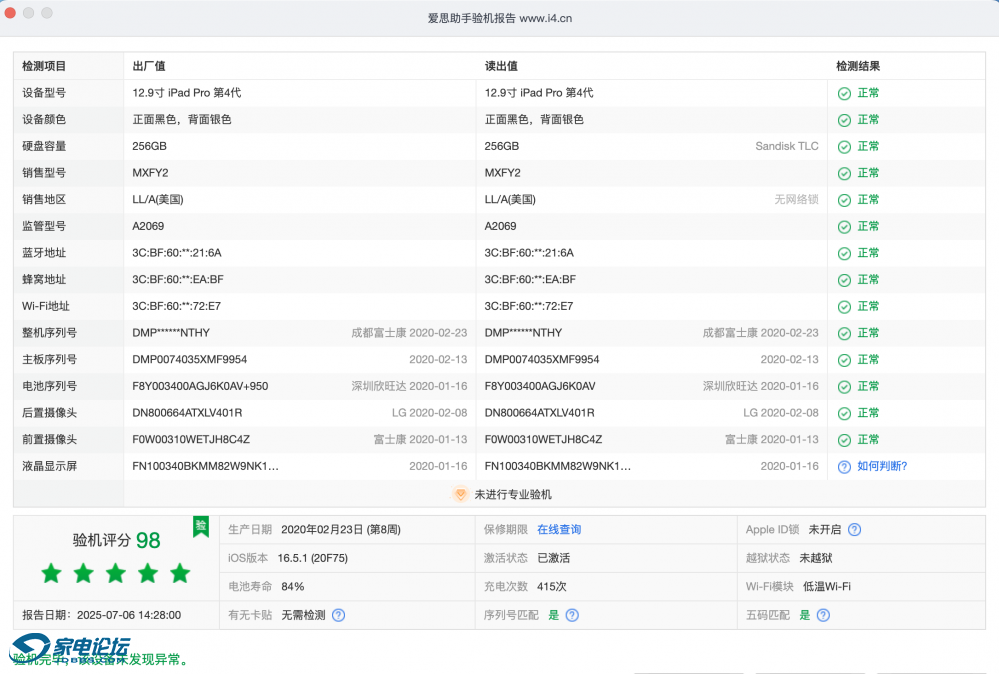Image resolution: width=999 pixels, height=674 pixels.
Task: Click help icon beside 序列号匹配
Action: 572,615
